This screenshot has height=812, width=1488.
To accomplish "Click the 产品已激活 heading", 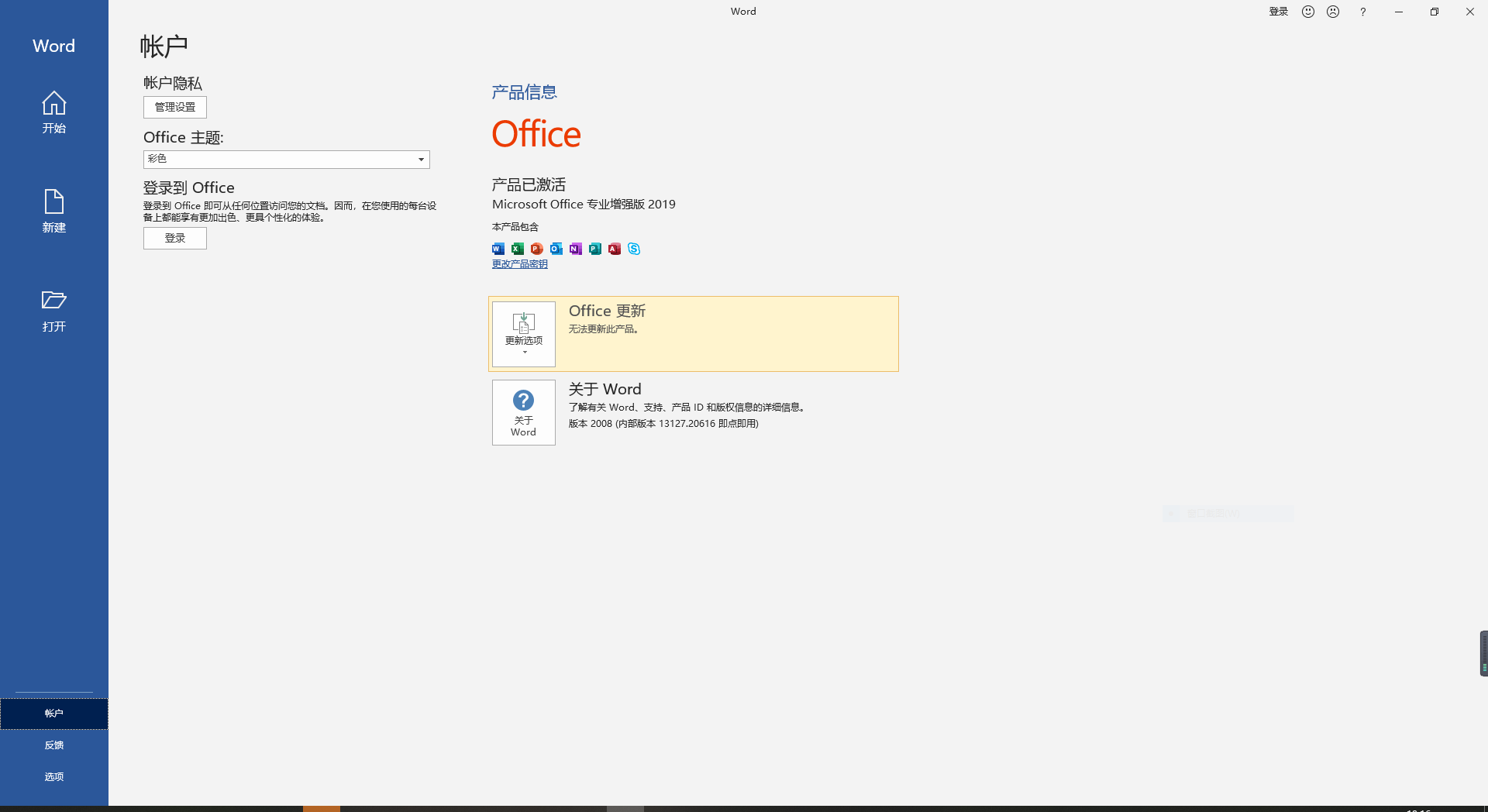I will [529, 184].
